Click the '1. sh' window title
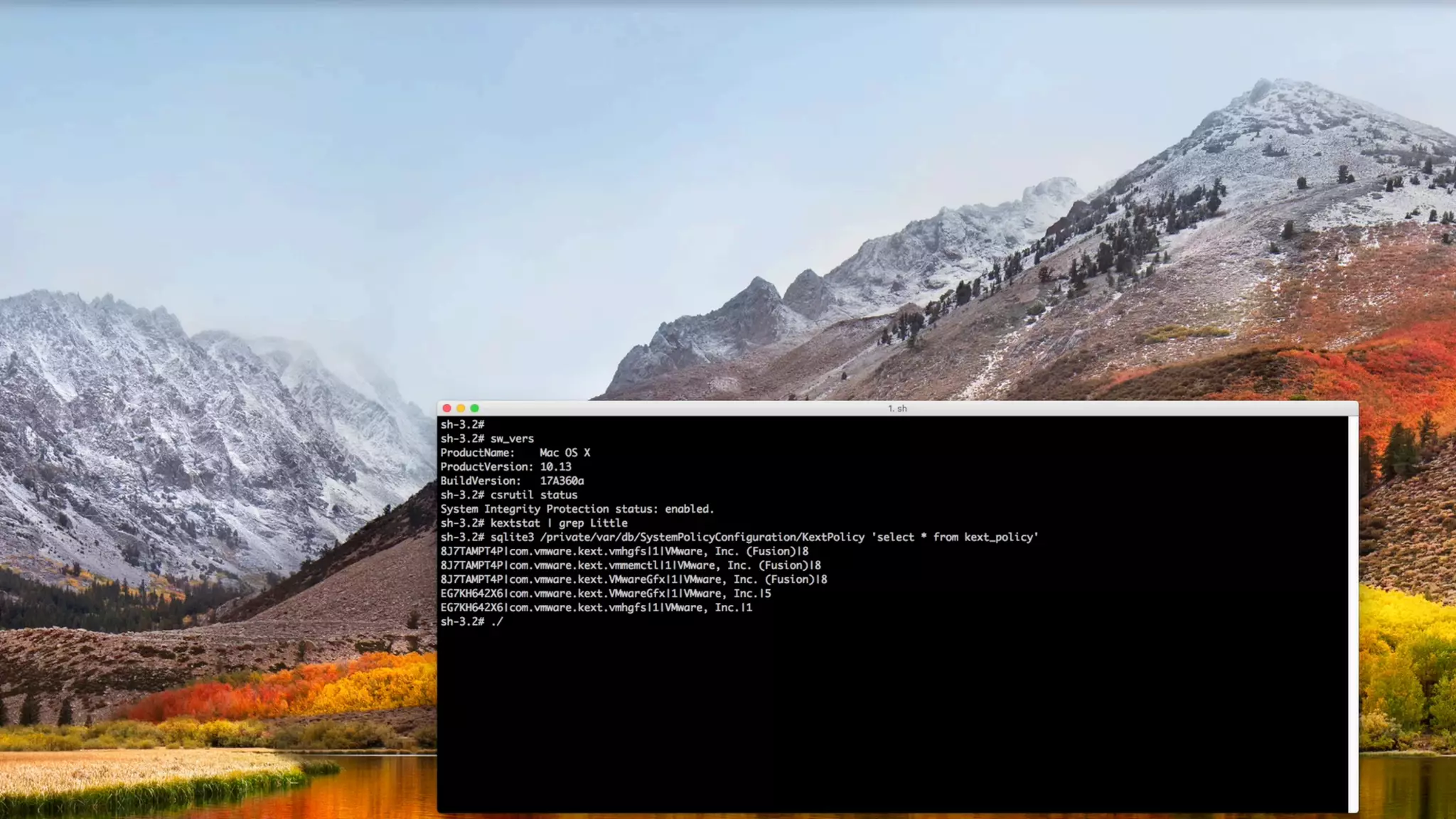The image size is (1456, 819). click(x=897, y=408)
